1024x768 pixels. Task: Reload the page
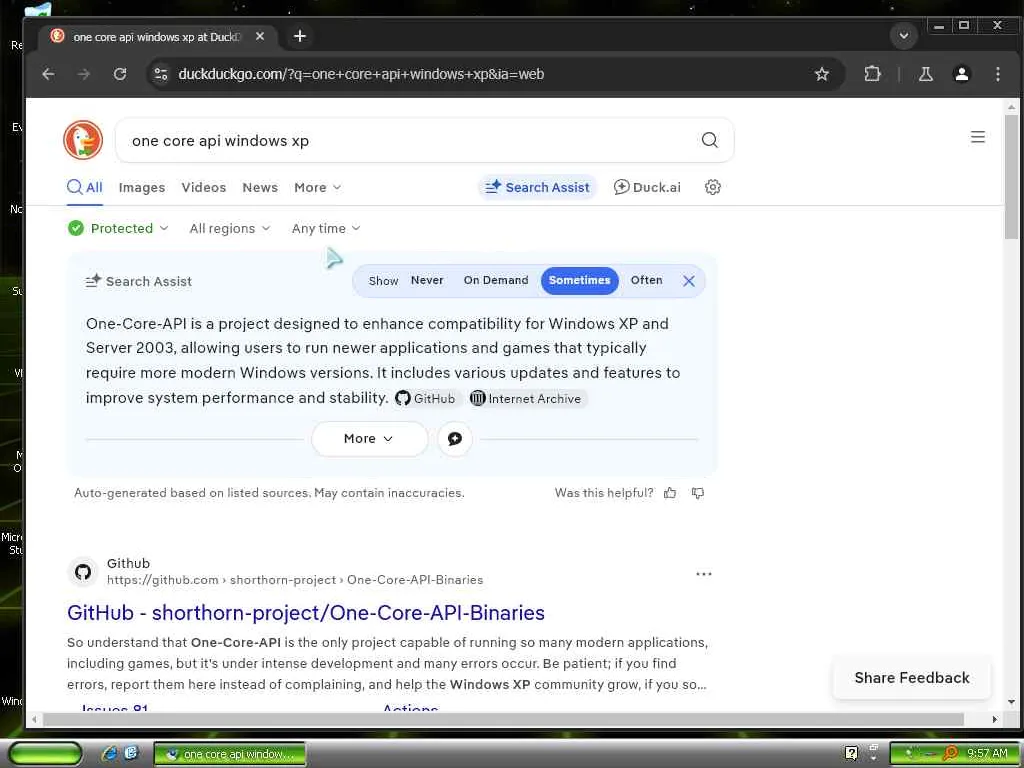120,74
